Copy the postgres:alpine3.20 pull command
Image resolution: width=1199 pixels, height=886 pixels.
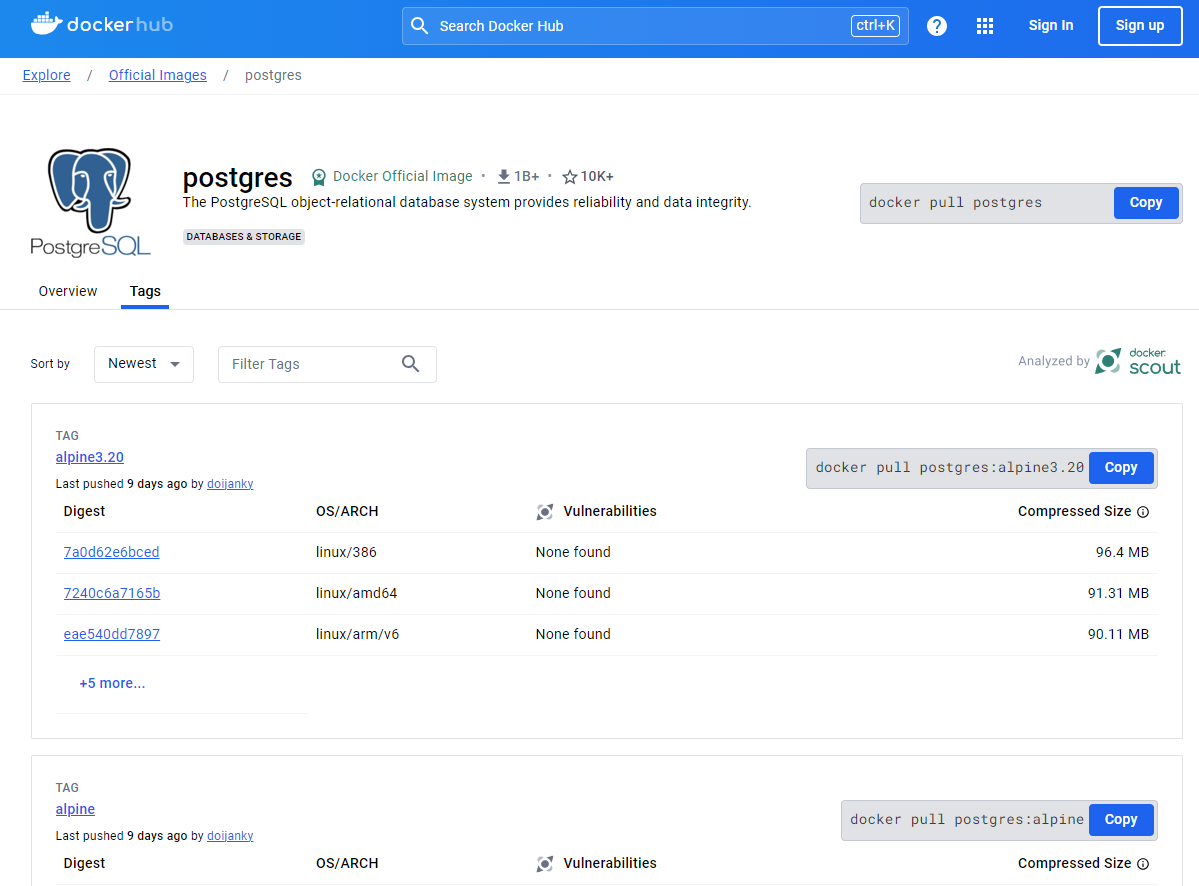pyautogui.click(x=1120, y=468)
